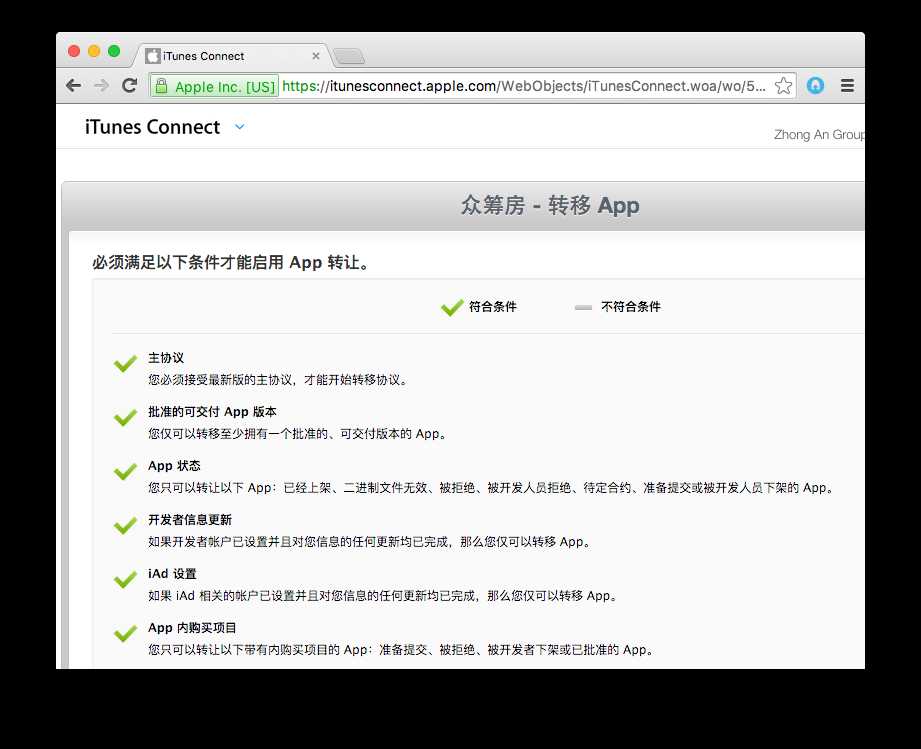This screenshot has width=921, height=749.
Task: Open a new tab button
Action: click(349, 56)
